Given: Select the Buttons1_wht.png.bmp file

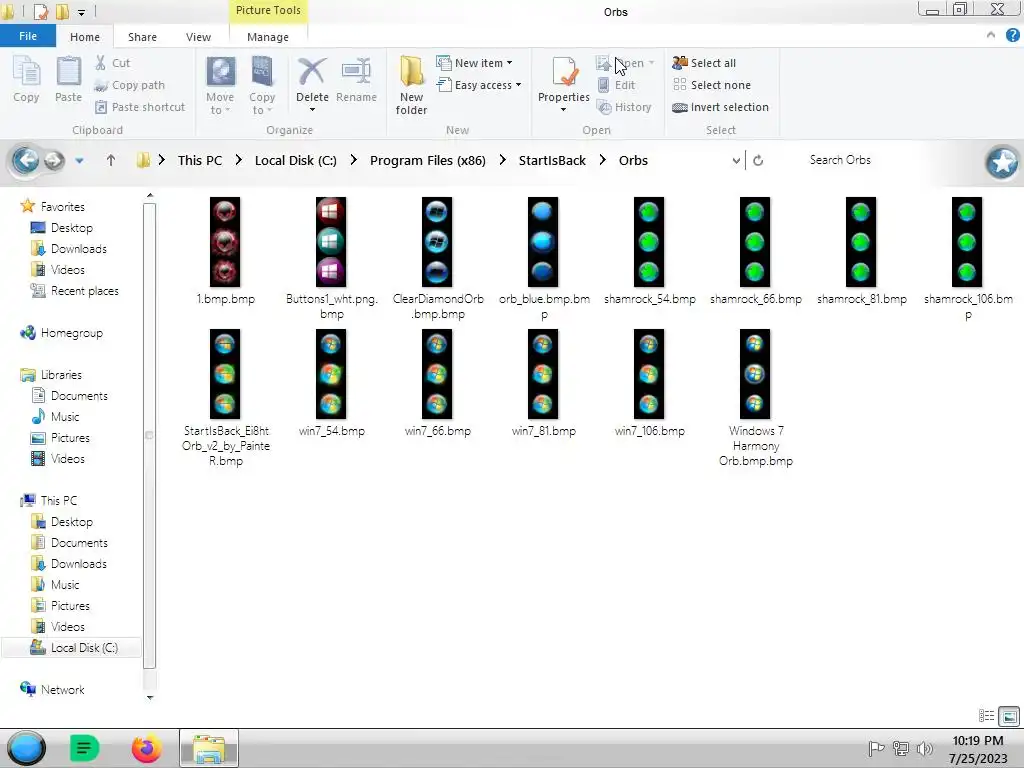Looking at the screenshot, I should pyautogui.click(x=331, y=259).
